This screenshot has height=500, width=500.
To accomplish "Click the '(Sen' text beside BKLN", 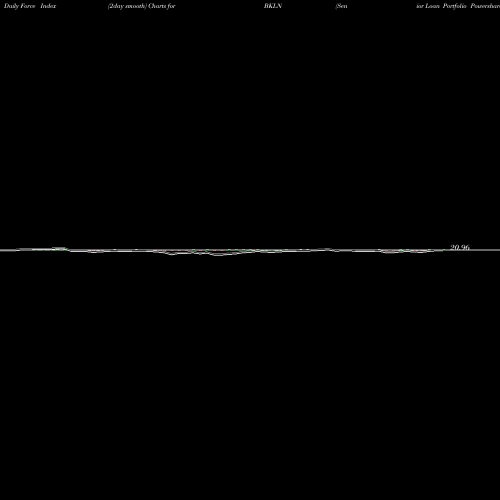I will click(x=341, y=6).
